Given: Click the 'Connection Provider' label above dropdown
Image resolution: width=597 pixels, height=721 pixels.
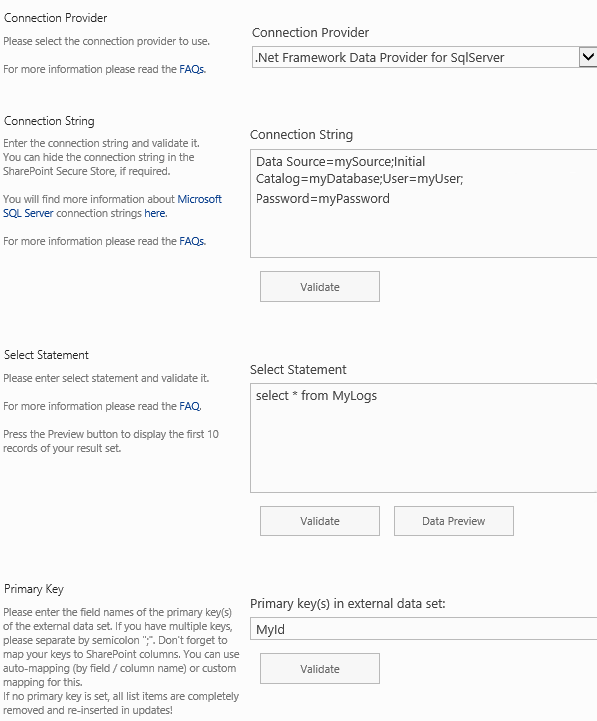Looking at the screenshot, I should coord(310,33).
